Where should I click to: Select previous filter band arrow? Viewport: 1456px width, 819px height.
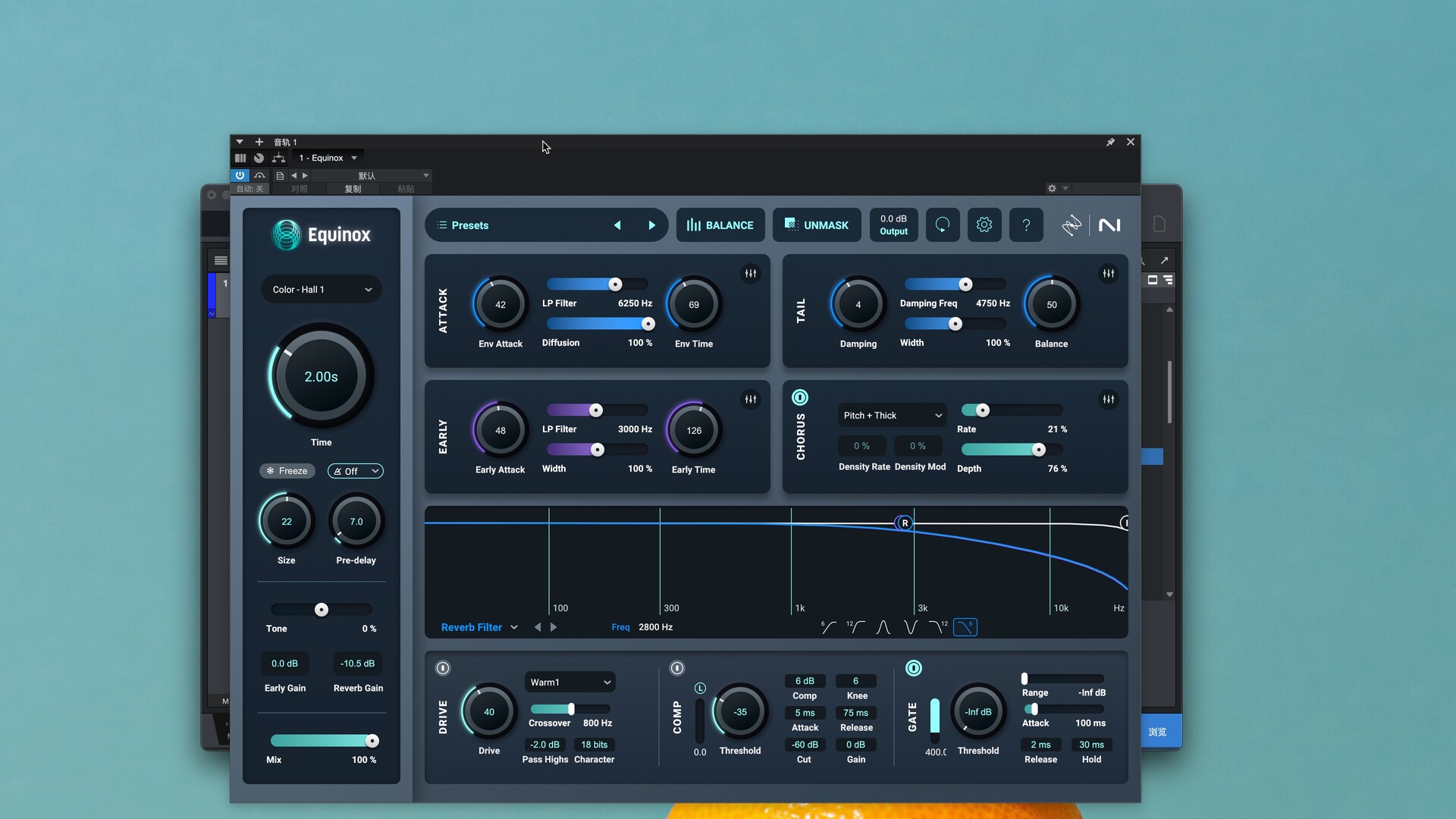[538, 628]
